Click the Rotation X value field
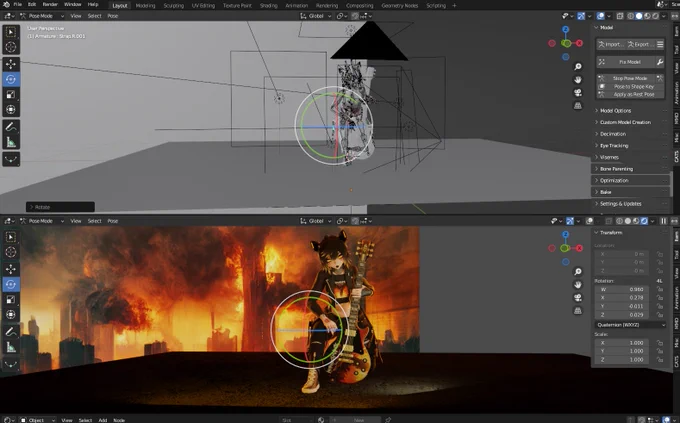The image size is (680, 423). [621, 298]
